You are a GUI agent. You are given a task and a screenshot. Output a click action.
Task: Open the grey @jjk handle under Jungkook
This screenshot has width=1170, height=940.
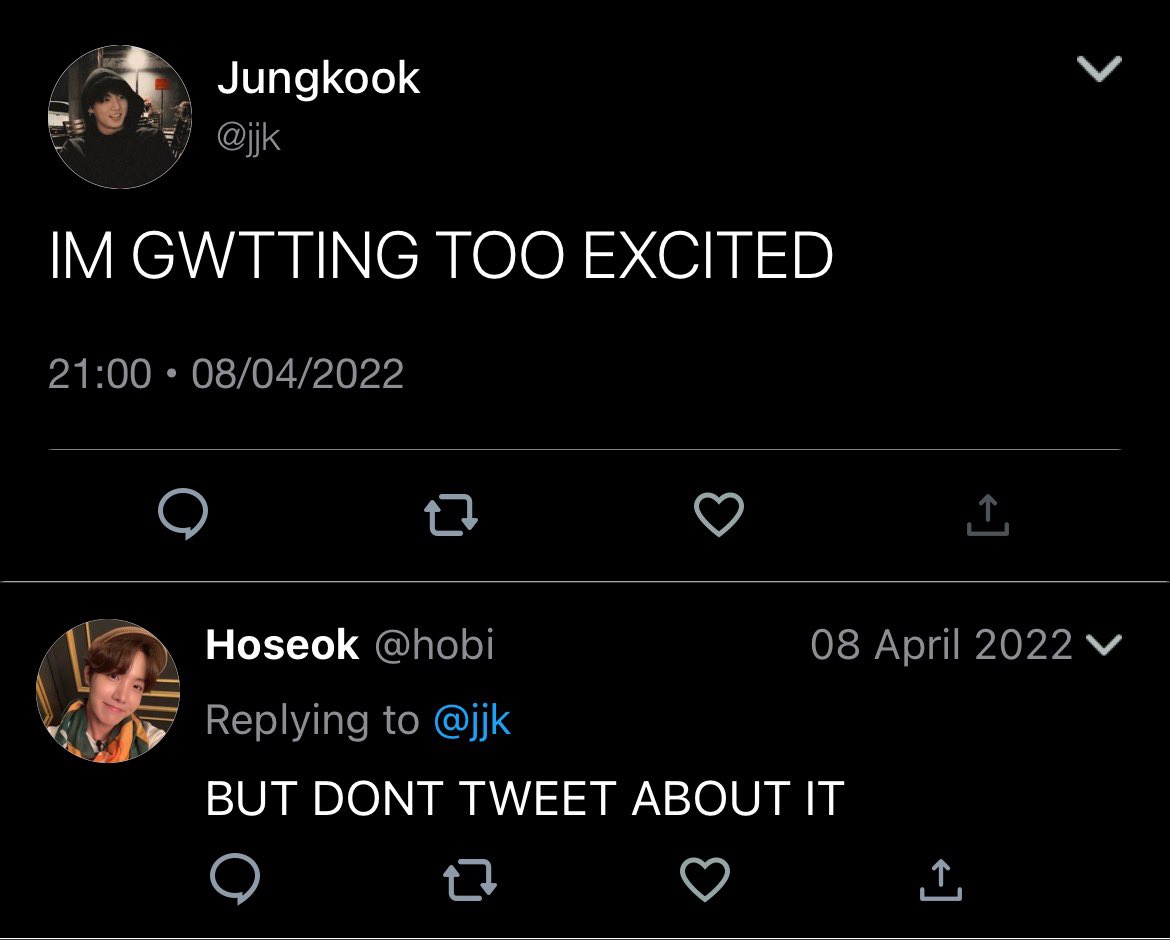coord(248,137)
